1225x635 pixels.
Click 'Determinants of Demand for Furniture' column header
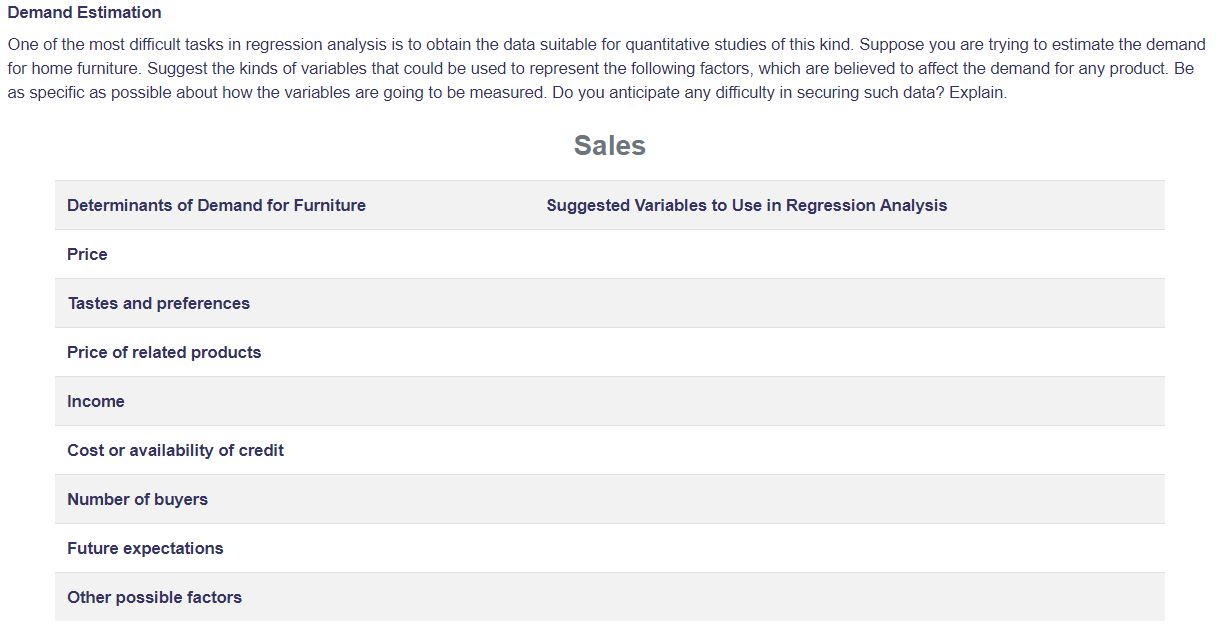pyautogui.click(x=216, y=205)
